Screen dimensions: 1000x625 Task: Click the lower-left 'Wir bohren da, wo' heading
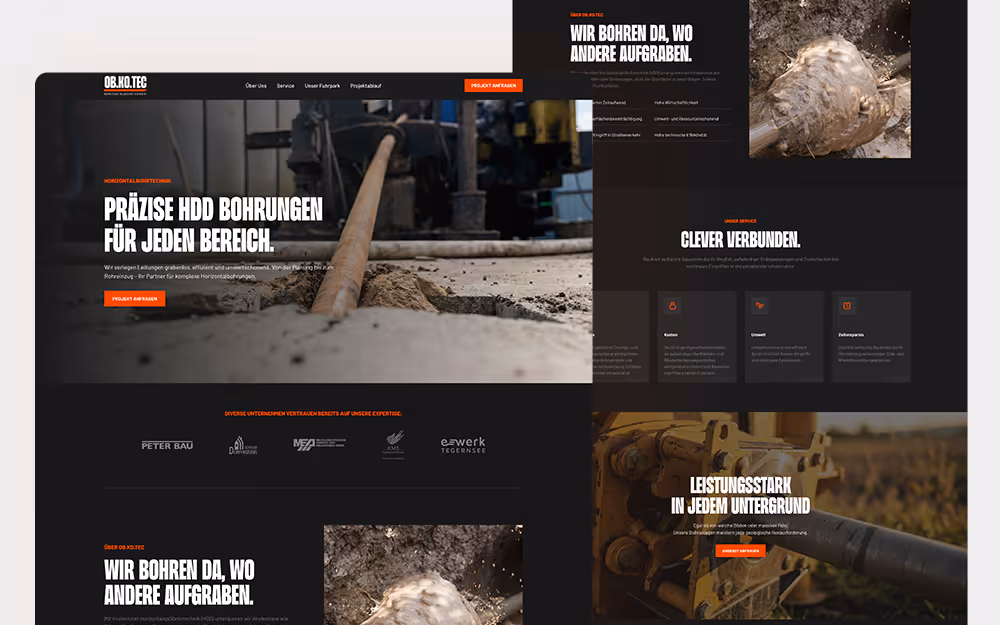point(179,582)
